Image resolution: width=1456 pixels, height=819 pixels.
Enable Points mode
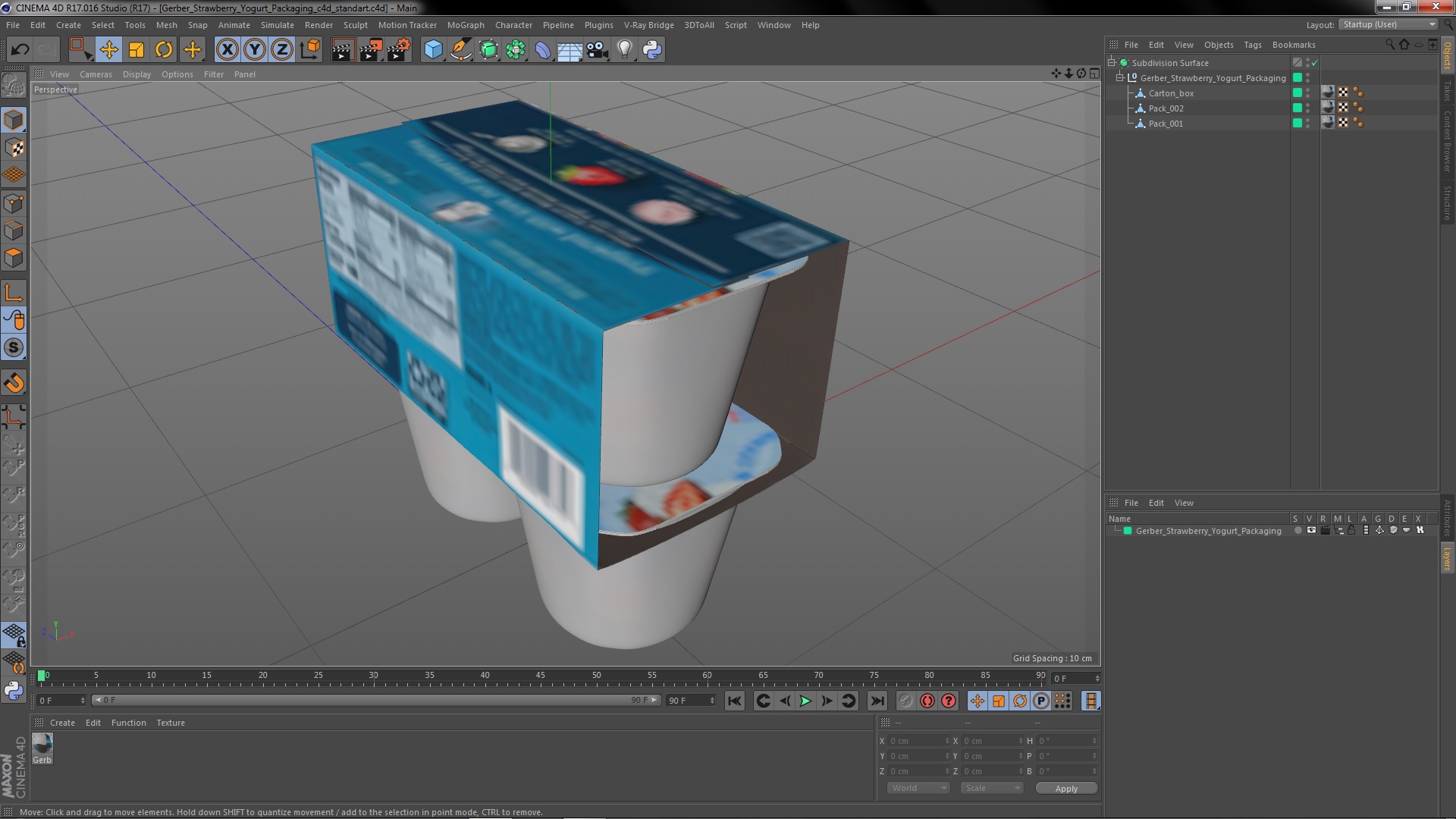(x=14, y=203)
